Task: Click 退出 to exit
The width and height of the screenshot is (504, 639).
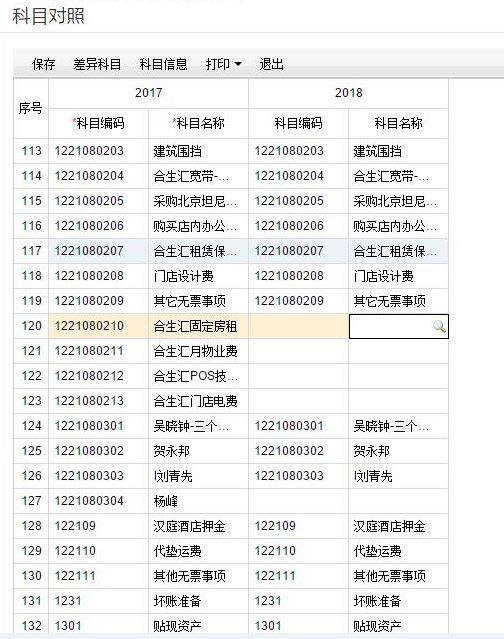Action: [271, 64]
